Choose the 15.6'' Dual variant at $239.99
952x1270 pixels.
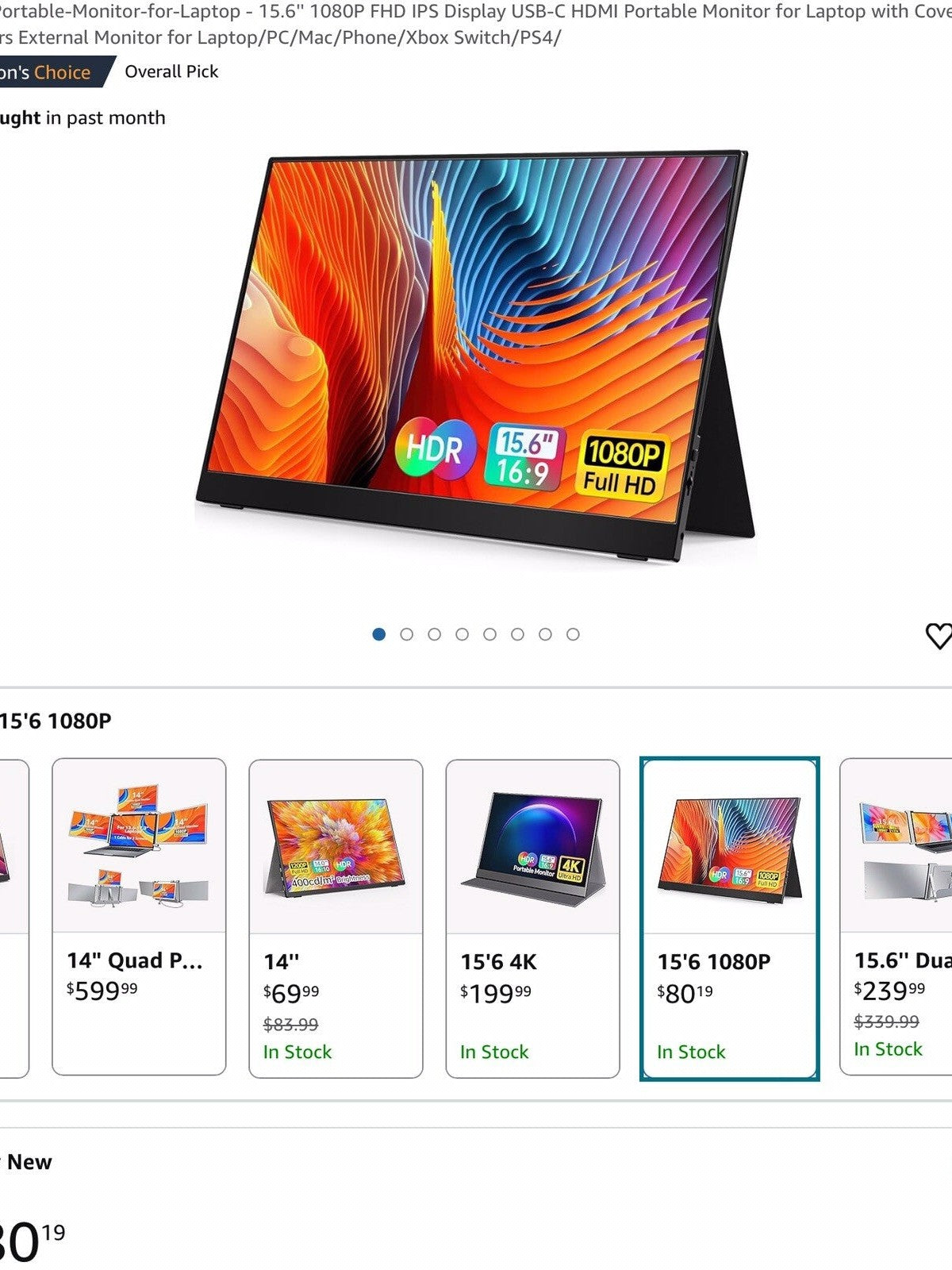pyautogui.click(x=896, y=917)
